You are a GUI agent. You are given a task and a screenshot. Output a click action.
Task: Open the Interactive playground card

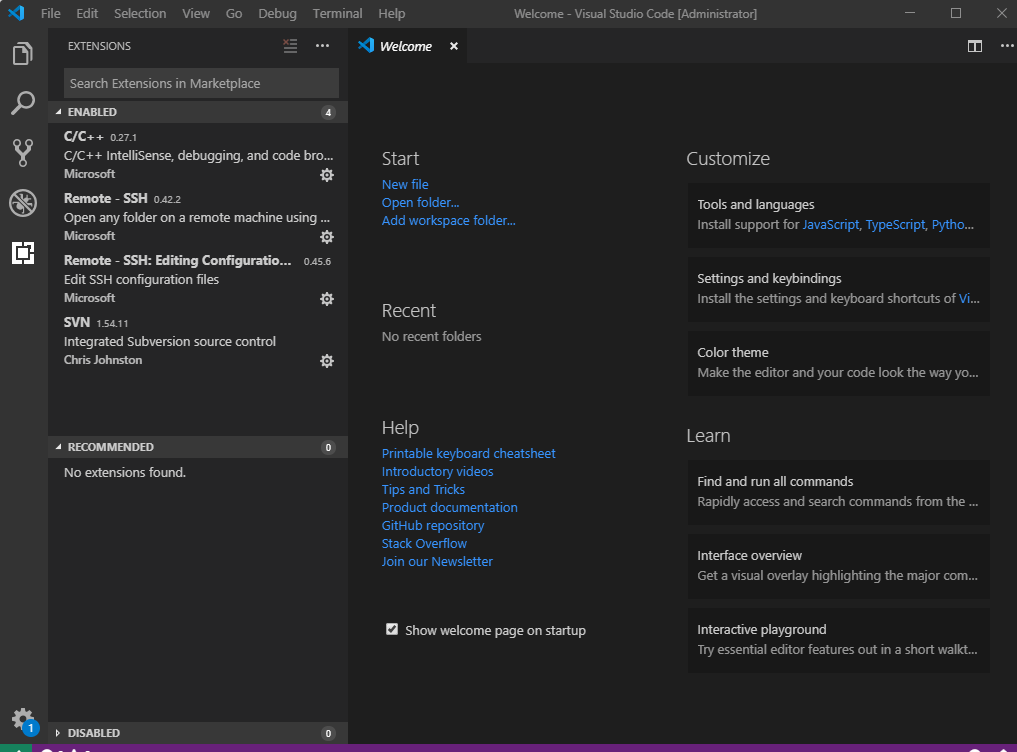839,640
